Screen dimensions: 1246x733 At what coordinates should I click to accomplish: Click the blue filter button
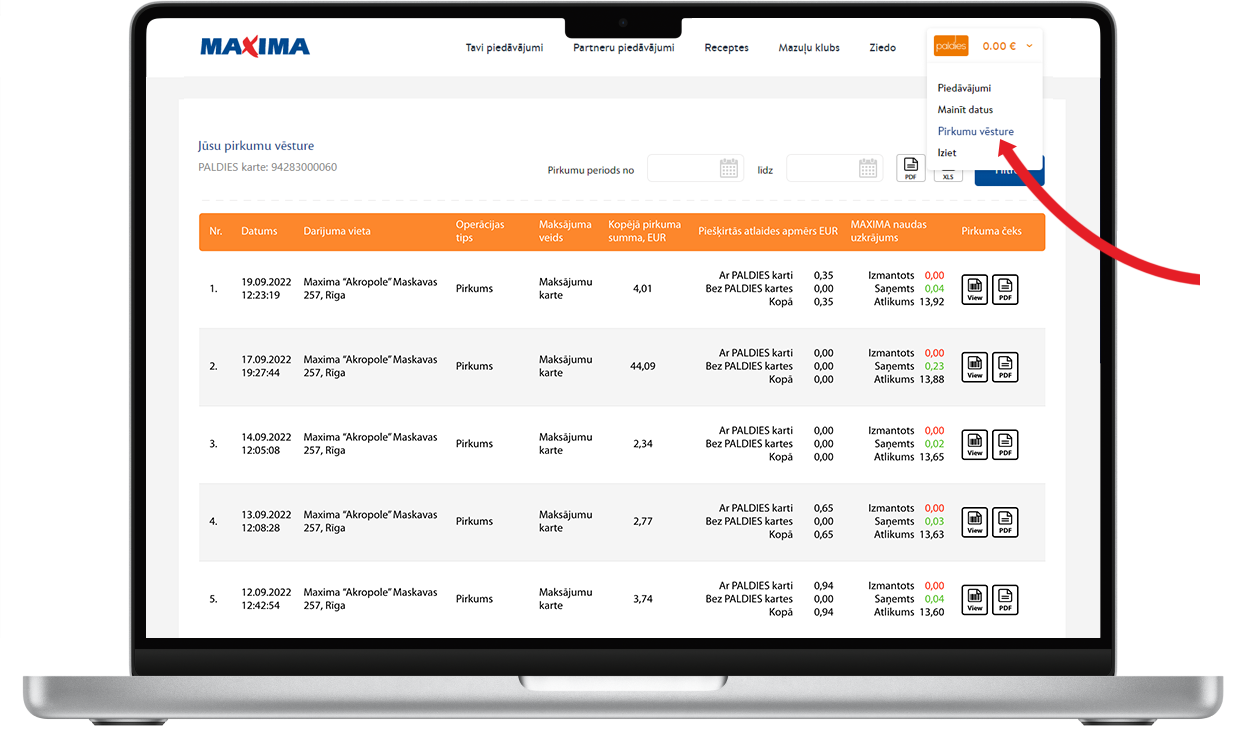(1009, 170)
